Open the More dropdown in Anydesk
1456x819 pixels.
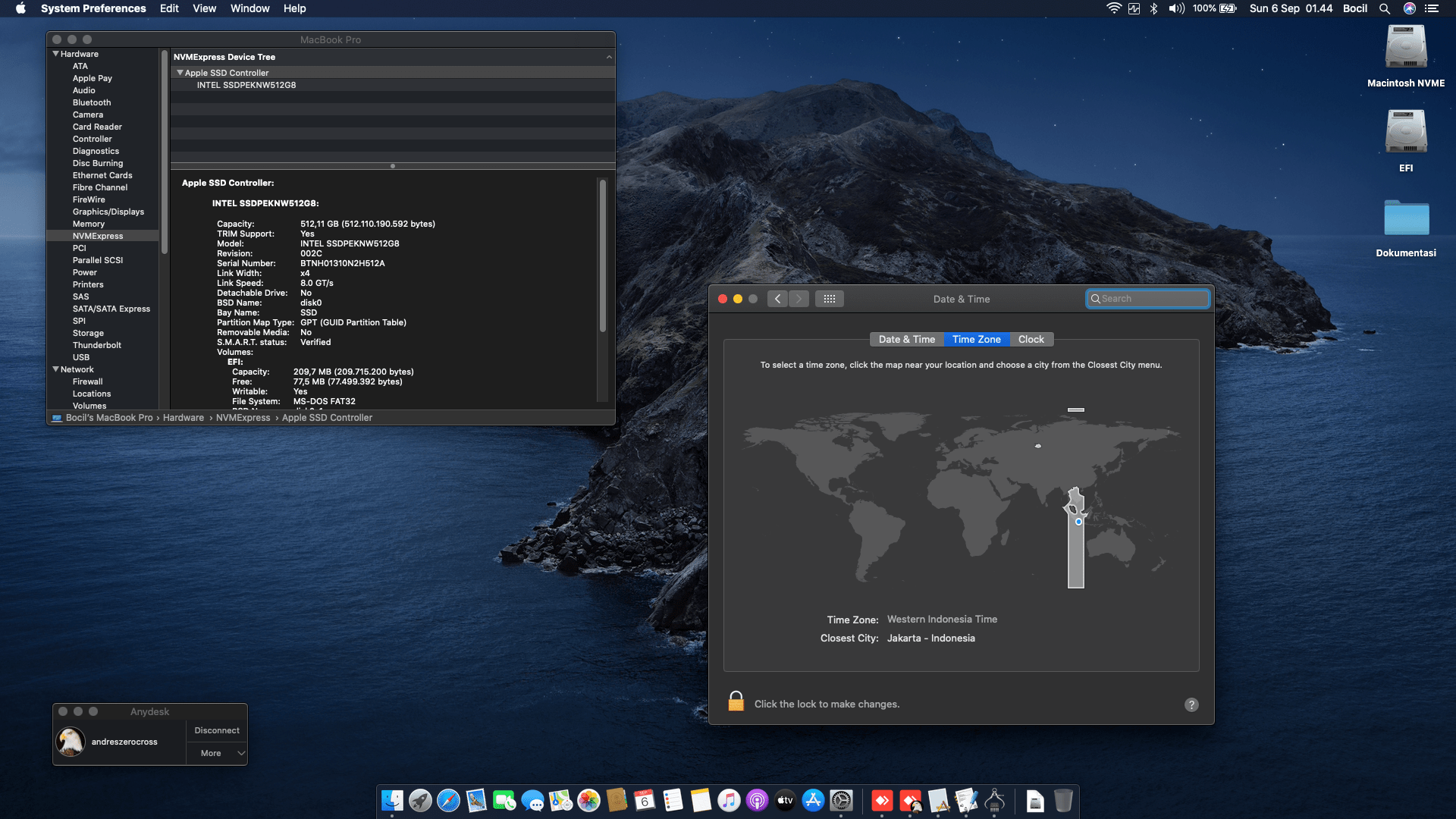click(217, 753)
